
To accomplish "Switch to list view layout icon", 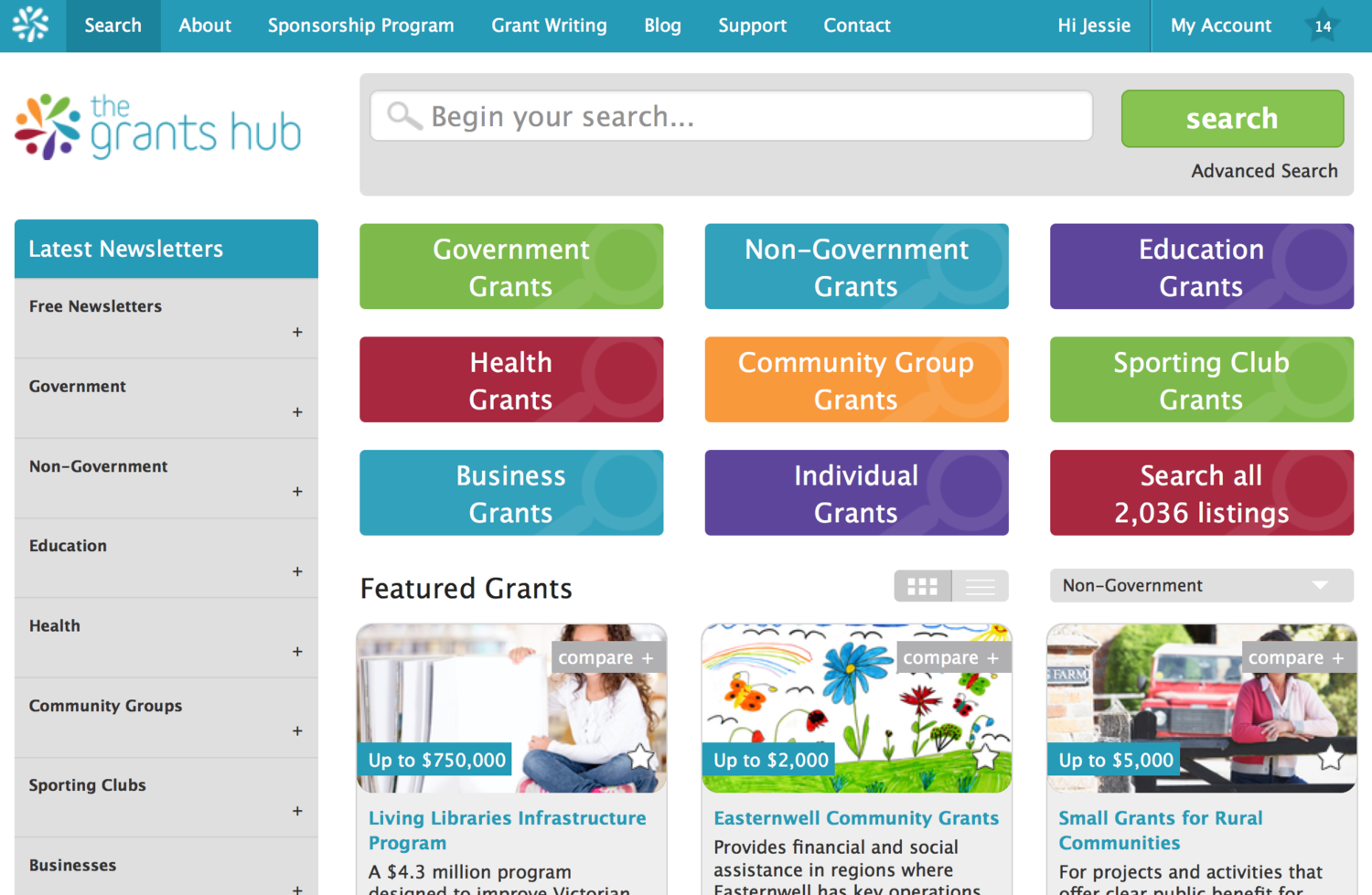I will (x=981, y=586).
